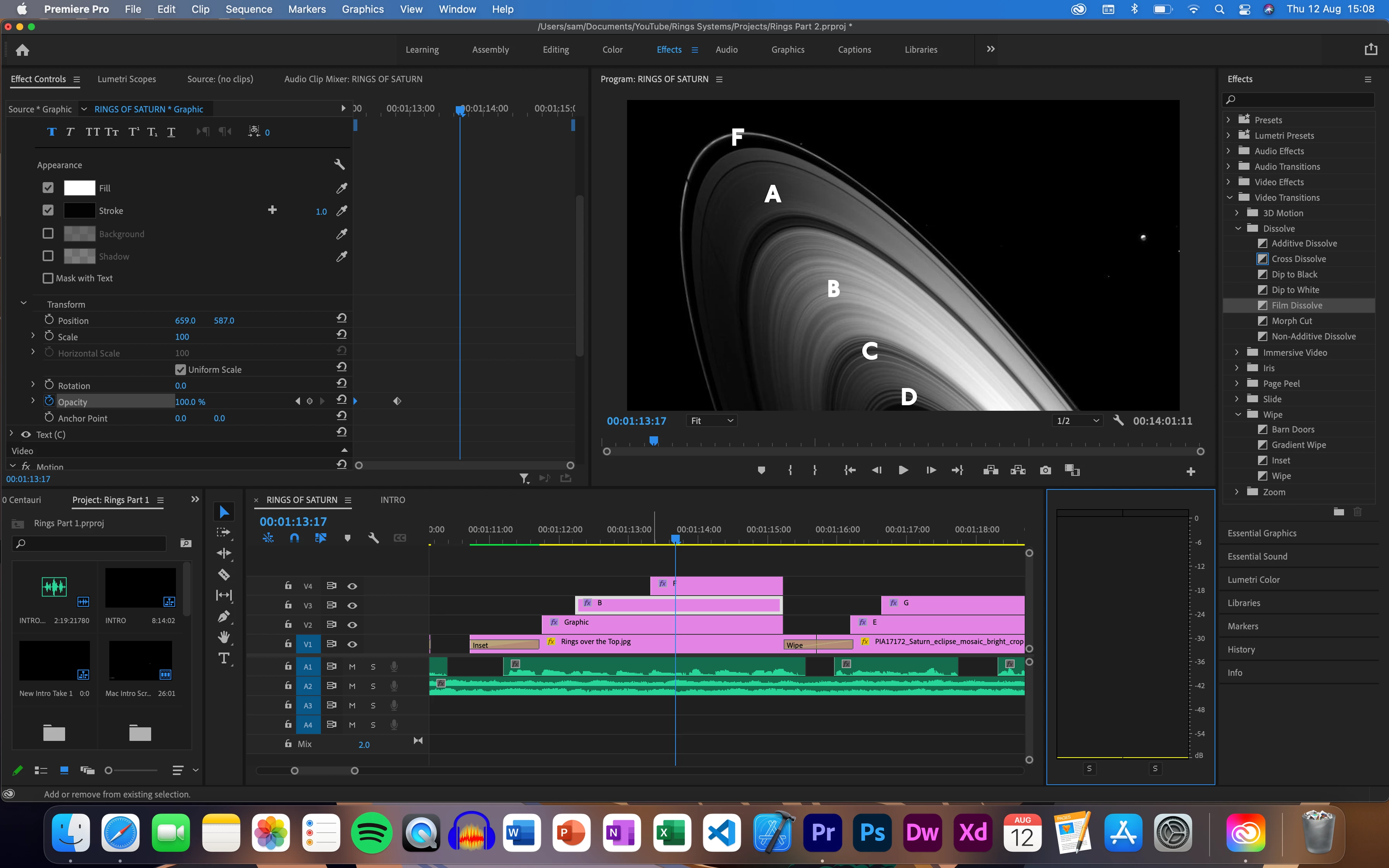Check the Mask with Text option

click(x=48, y=279)
